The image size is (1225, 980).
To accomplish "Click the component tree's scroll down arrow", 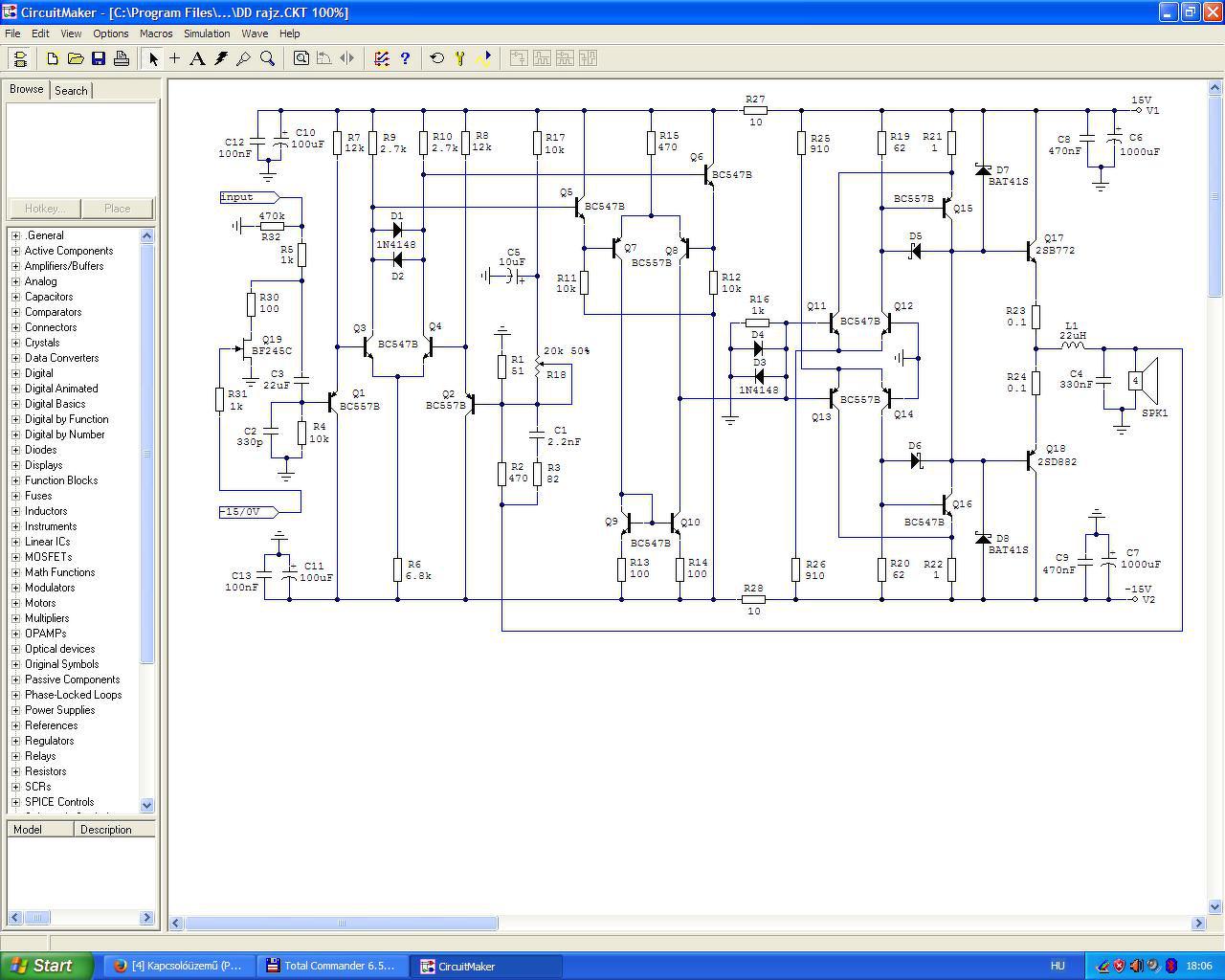I will [x=147, y=805].
